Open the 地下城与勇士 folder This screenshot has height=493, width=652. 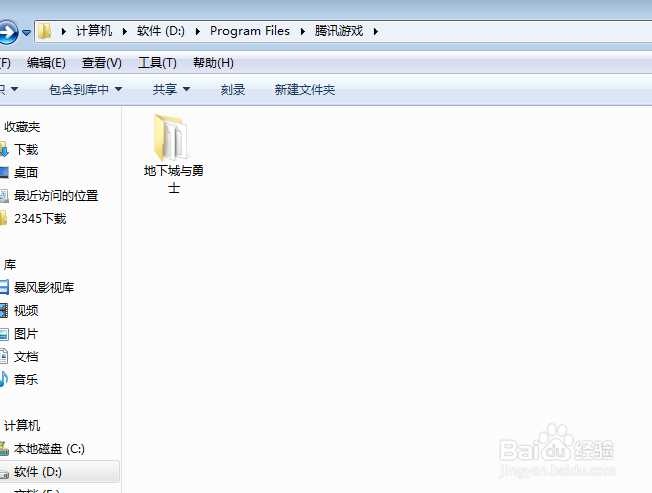pos(173,154)
